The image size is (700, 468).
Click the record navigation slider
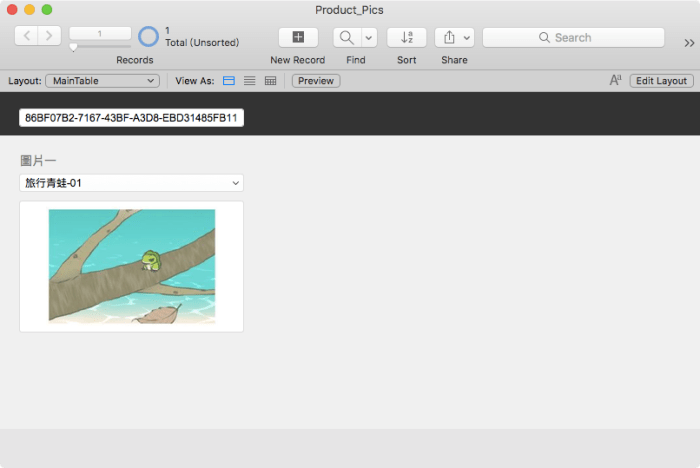(99, 46)
